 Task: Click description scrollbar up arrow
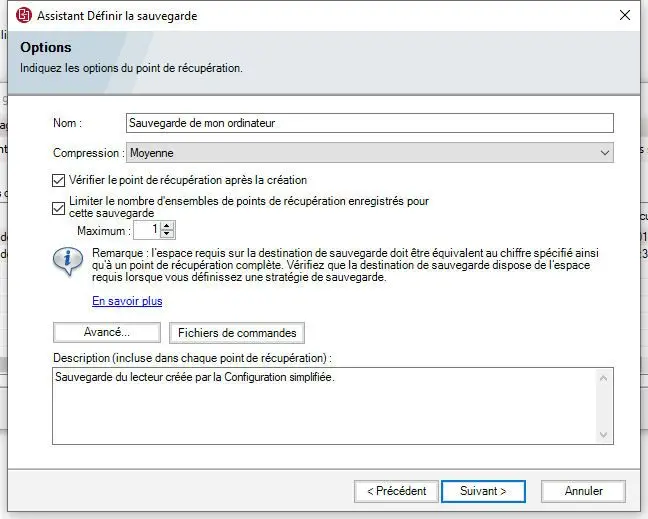pos(603,378)
